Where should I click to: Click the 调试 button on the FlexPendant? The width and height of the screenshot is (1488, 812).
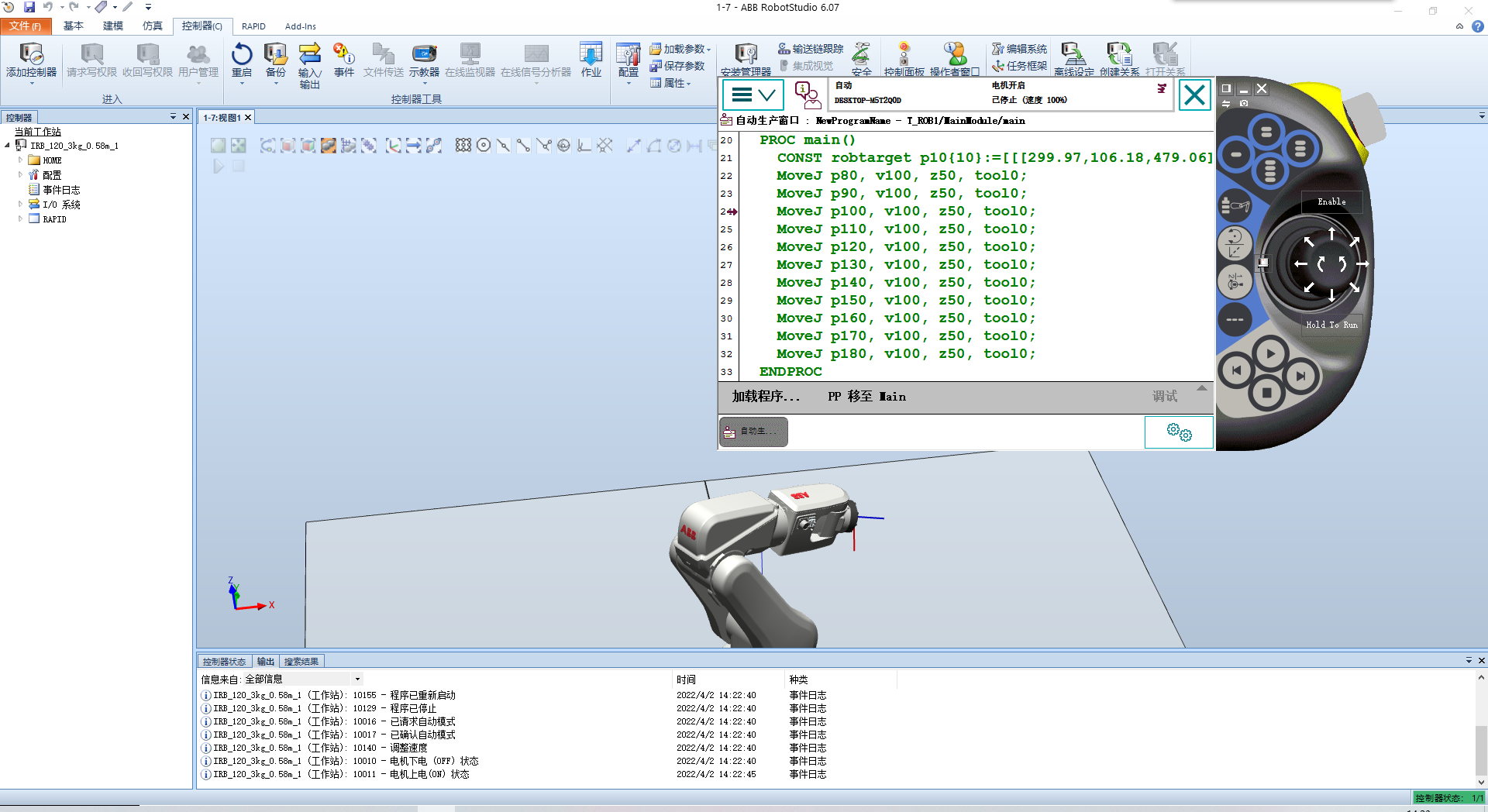tap(1167, 397)
